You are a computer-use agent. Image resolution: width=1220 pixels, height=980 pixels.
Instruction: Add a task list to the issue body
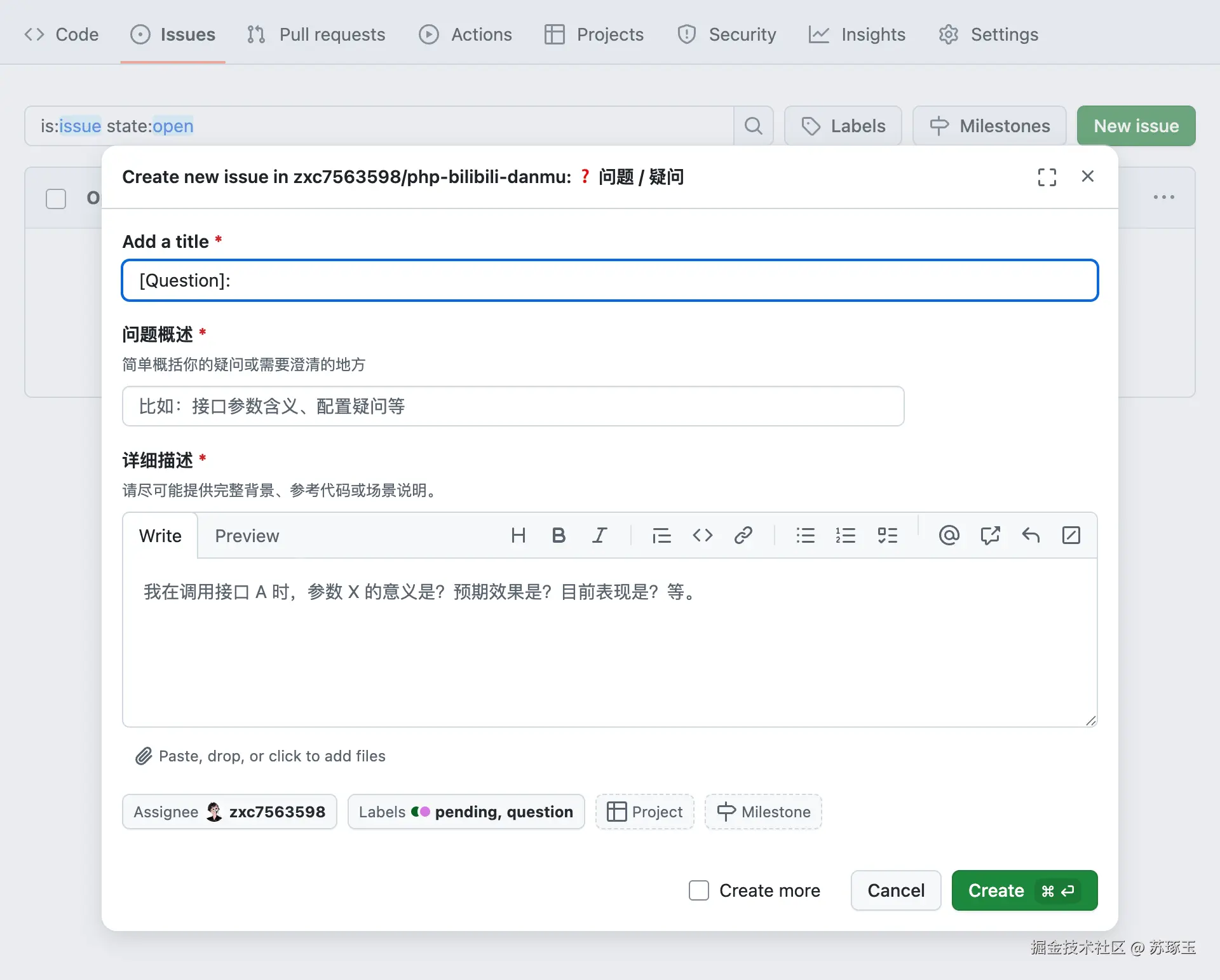pos(888,536)
